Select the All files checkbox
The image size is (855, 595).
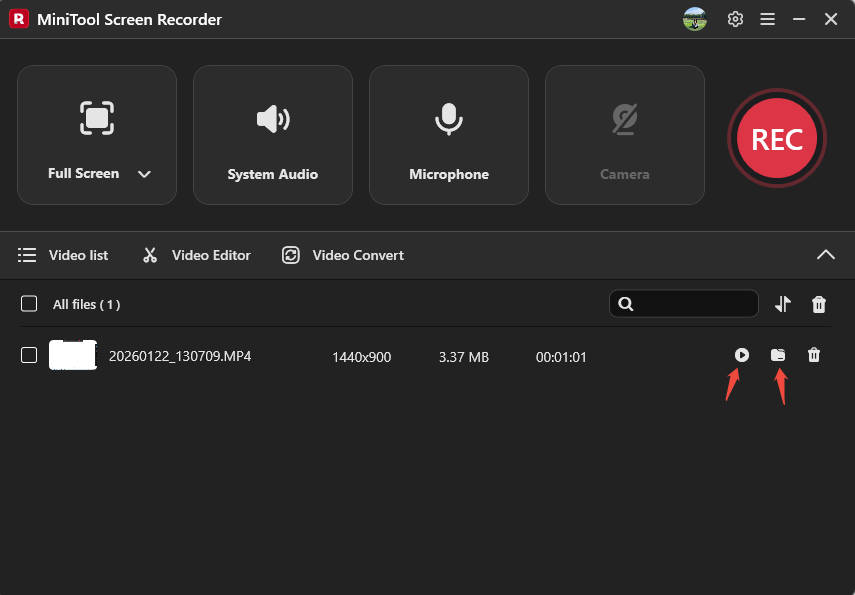coord(29,304)
